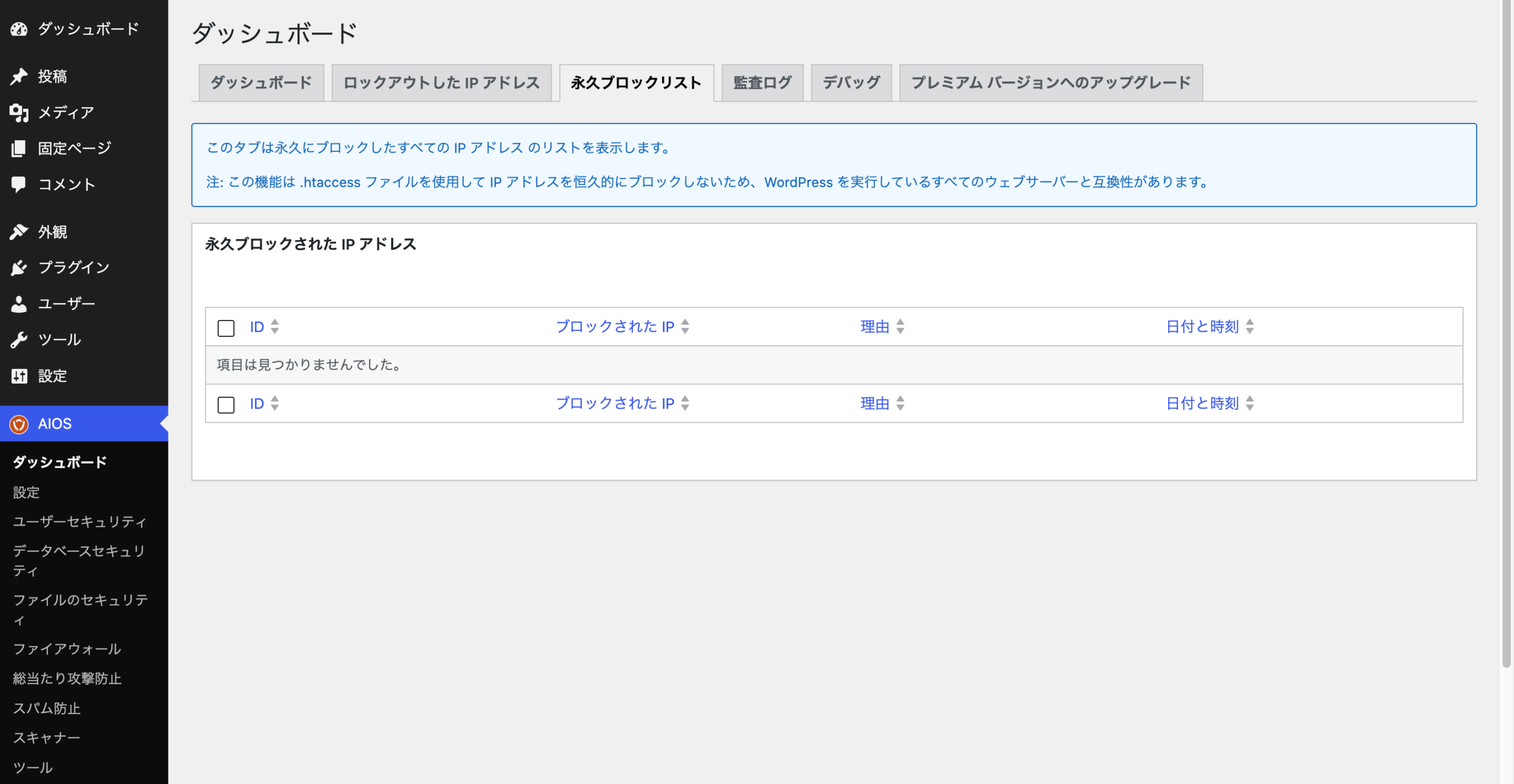
Task: Sort by ID using the header arrows
Action: pos(274,326)
